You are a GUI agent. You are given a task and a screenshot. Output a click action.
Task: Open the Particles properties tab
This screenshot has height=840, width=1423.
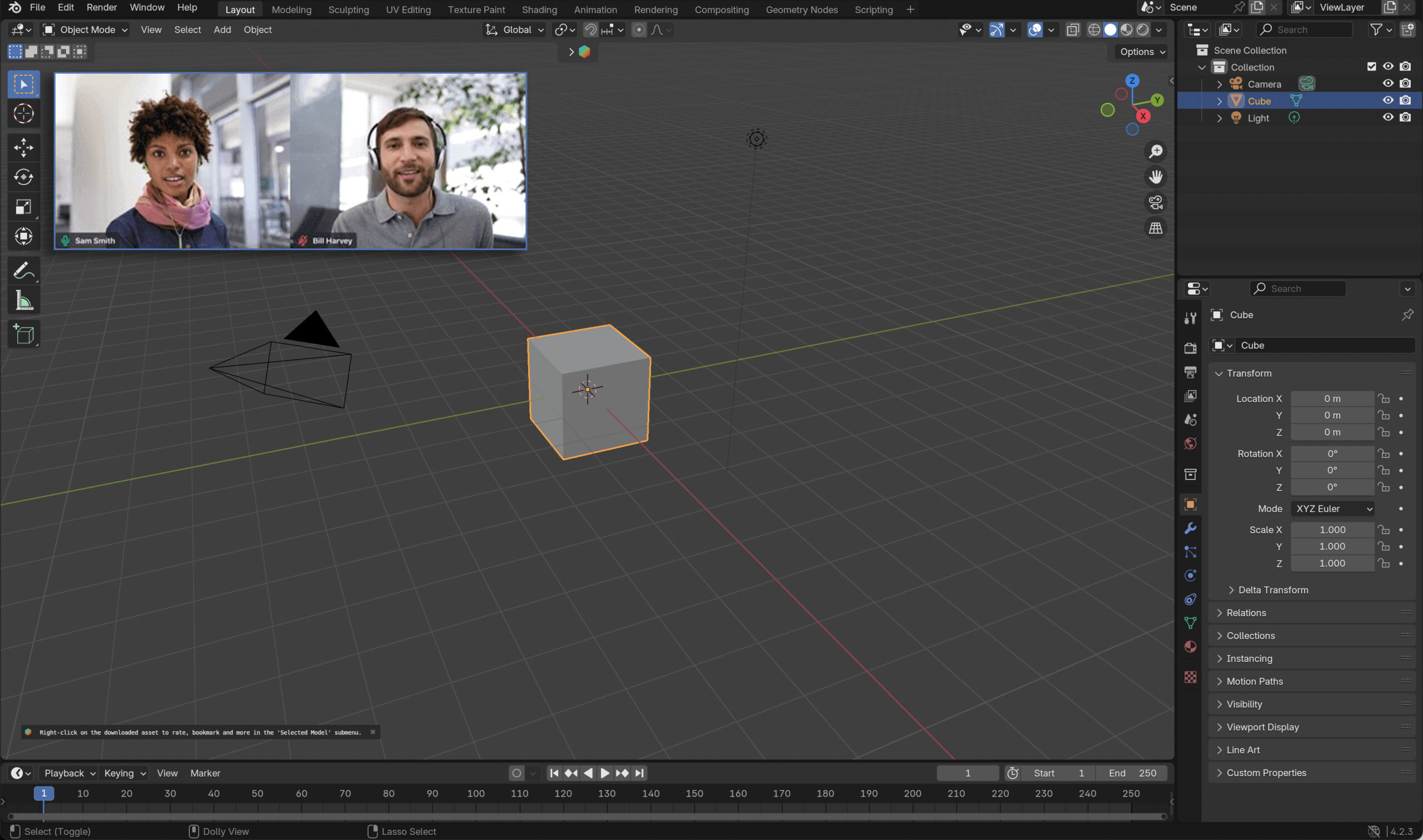point(1190,552)
